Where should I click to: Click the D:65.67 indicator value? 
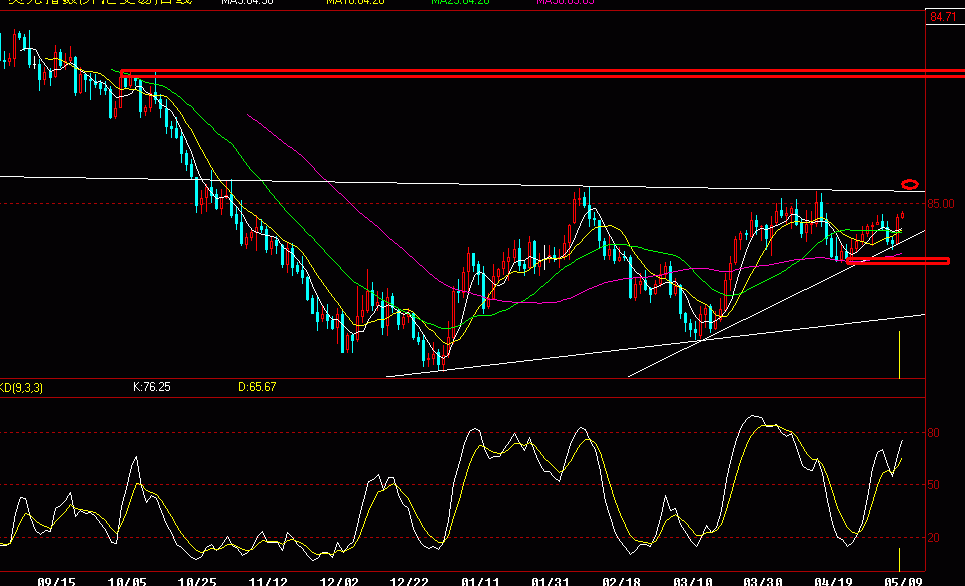[x=257, y=387]
